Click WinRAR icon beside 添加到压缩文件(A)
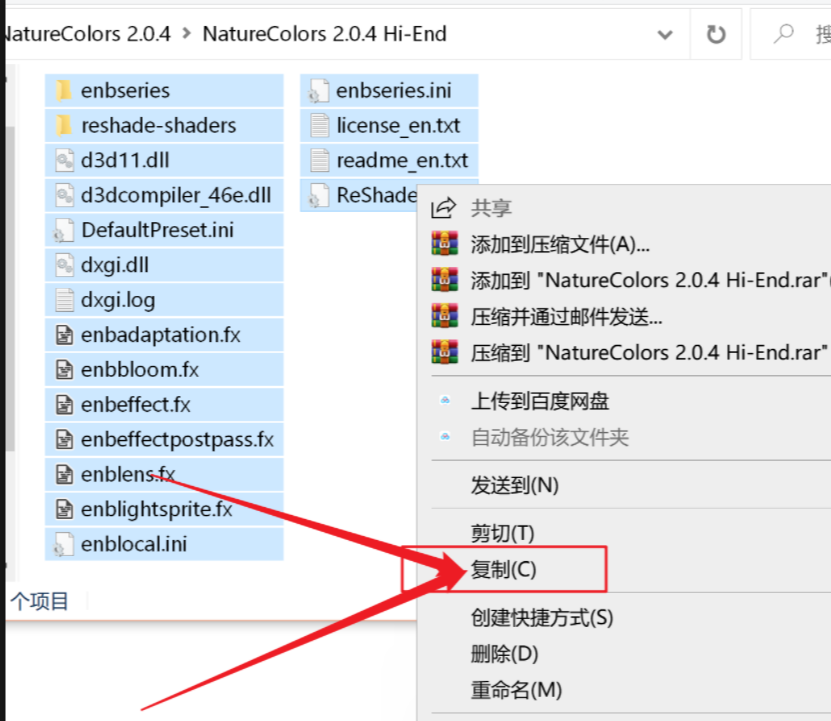This screenshot has width=831, height=721. 445,244
